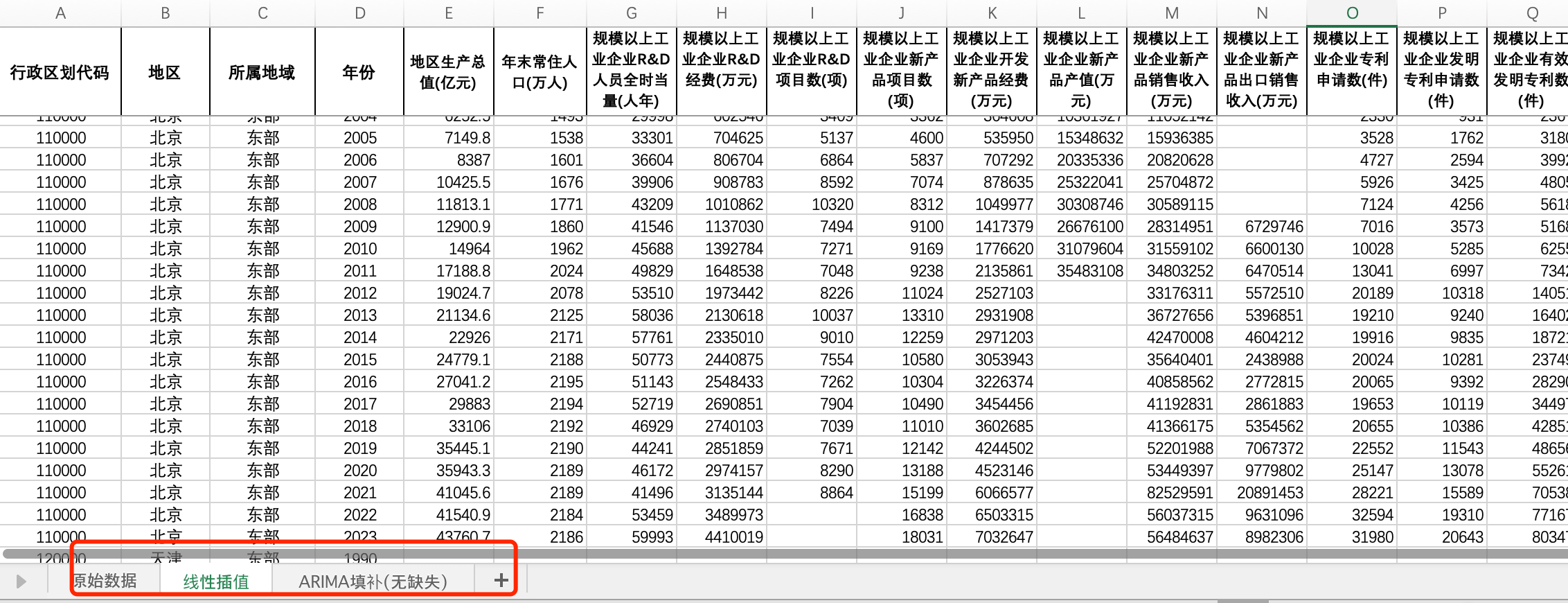The width and height of the screenshot is (1568, 603).
Task: Click the sheet navigation arrow icon
Action: click(21, 582)
